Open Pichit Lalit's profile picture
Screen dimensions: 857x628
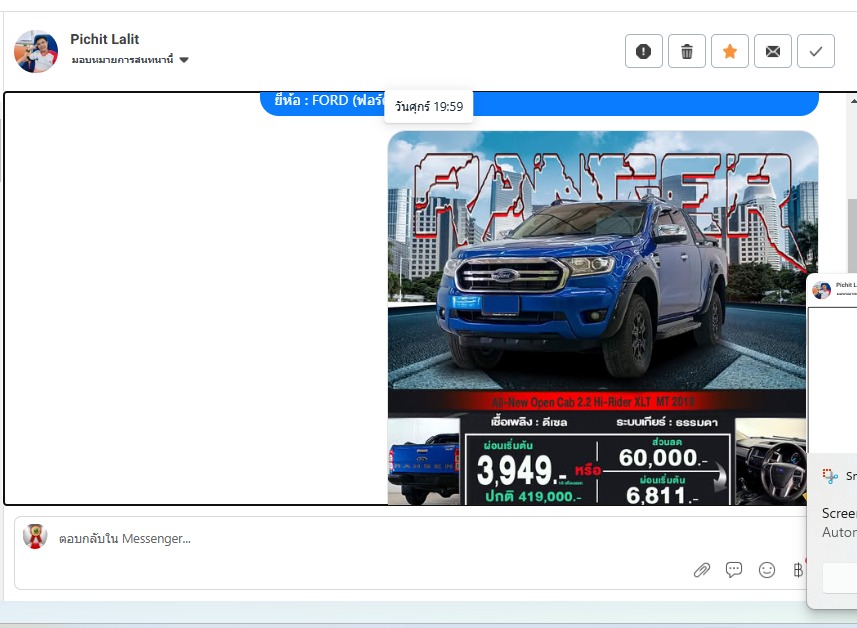[x=36, y=51]
